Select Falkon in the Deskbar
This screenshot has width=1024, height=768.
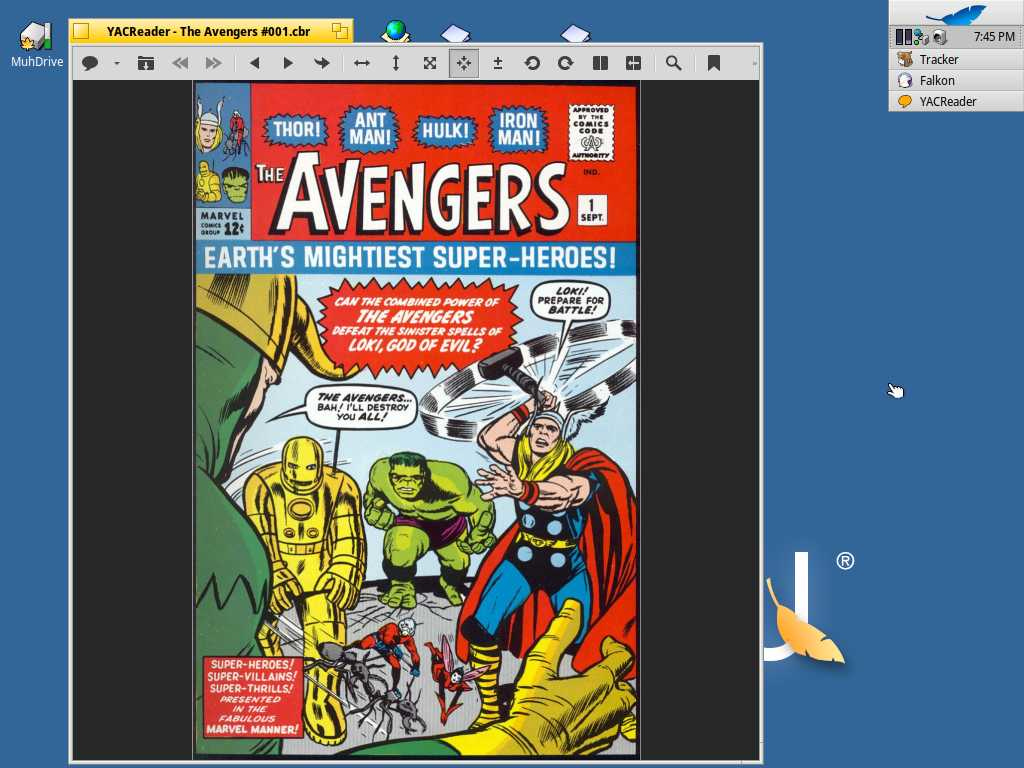(x=956, y=80)
